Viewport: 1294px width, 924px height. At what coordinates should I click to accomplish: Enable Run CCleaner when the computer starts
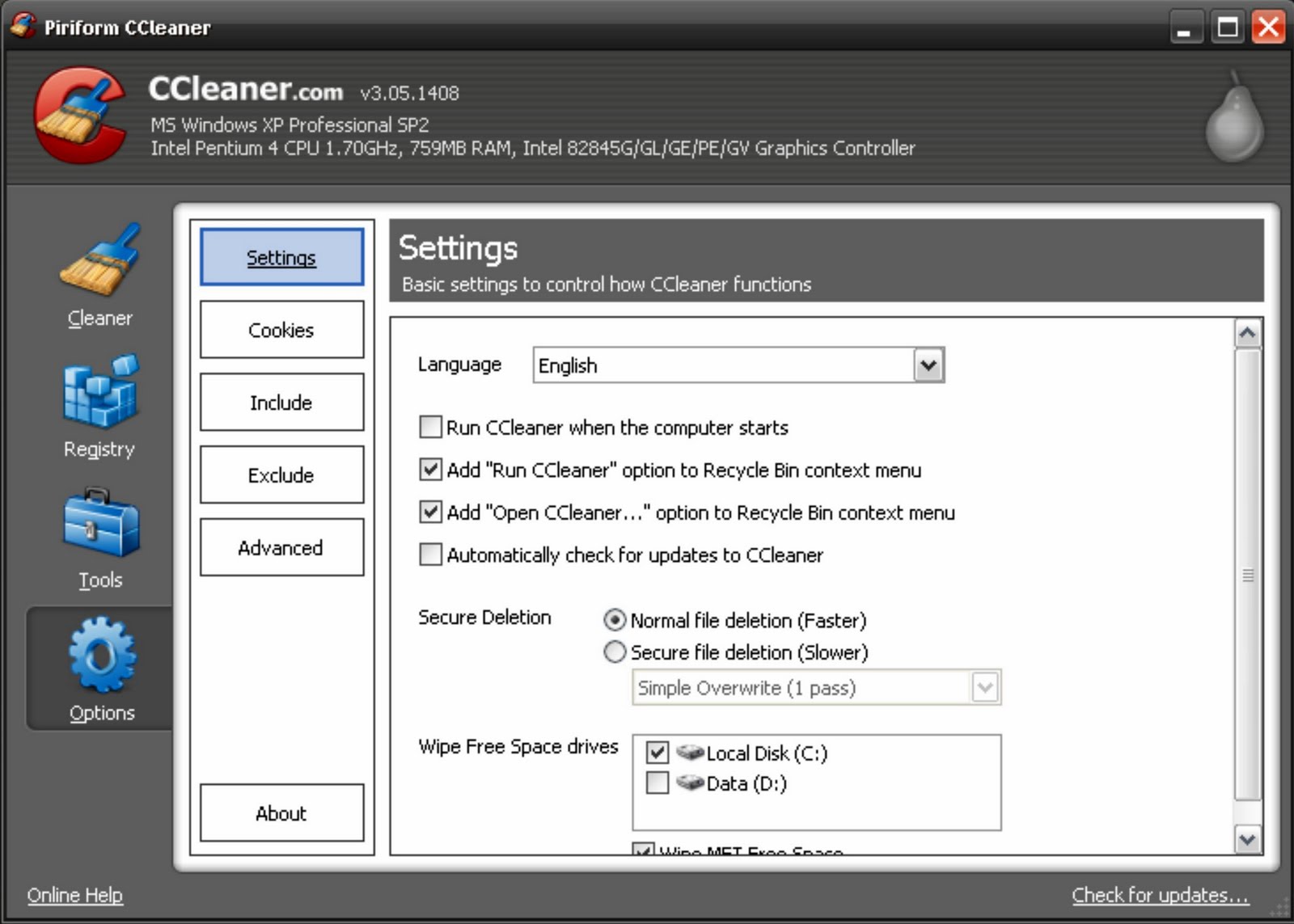tap(430, 427)
